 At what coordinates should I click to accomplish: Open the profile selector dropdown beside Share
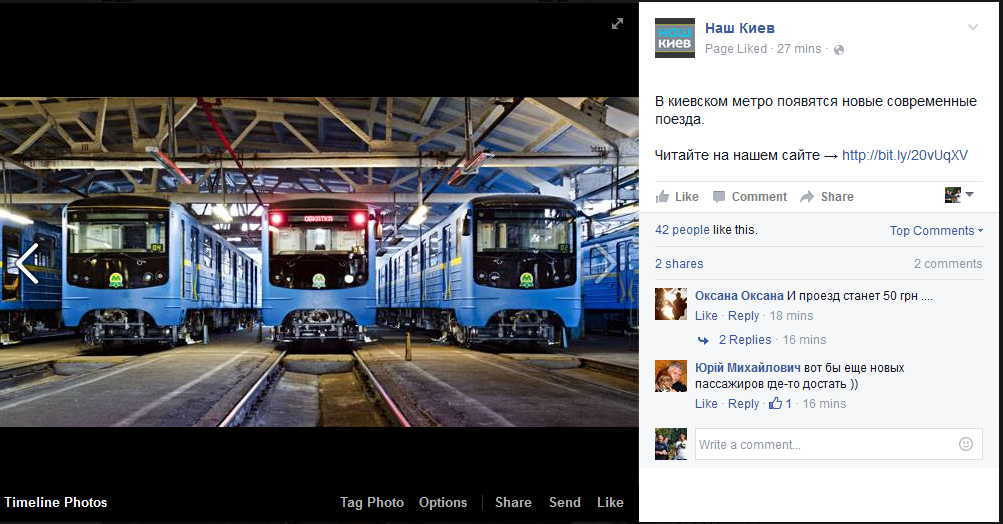(959, 195)
